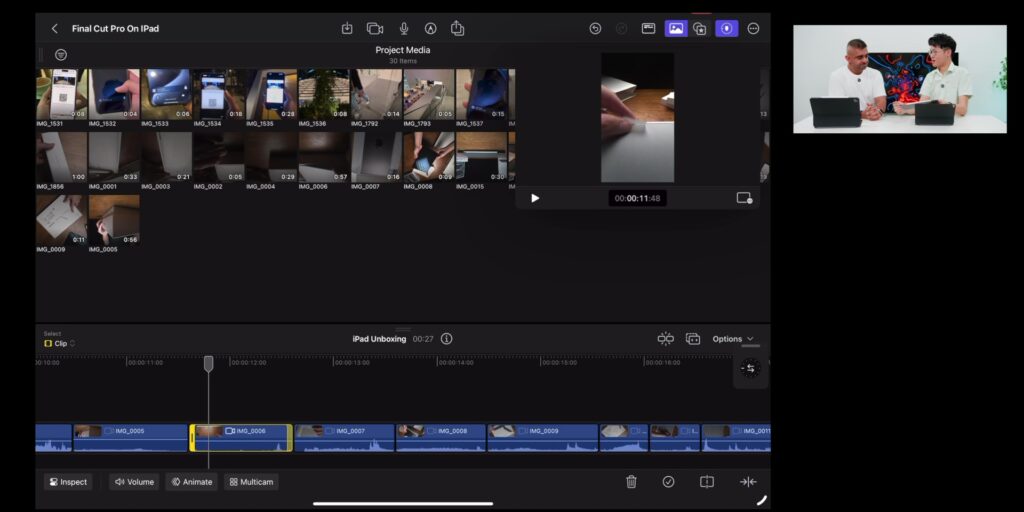The image size is (1024, 512).
Task: Toggle the highlighted inspector view button
Action: click(726, 28)
